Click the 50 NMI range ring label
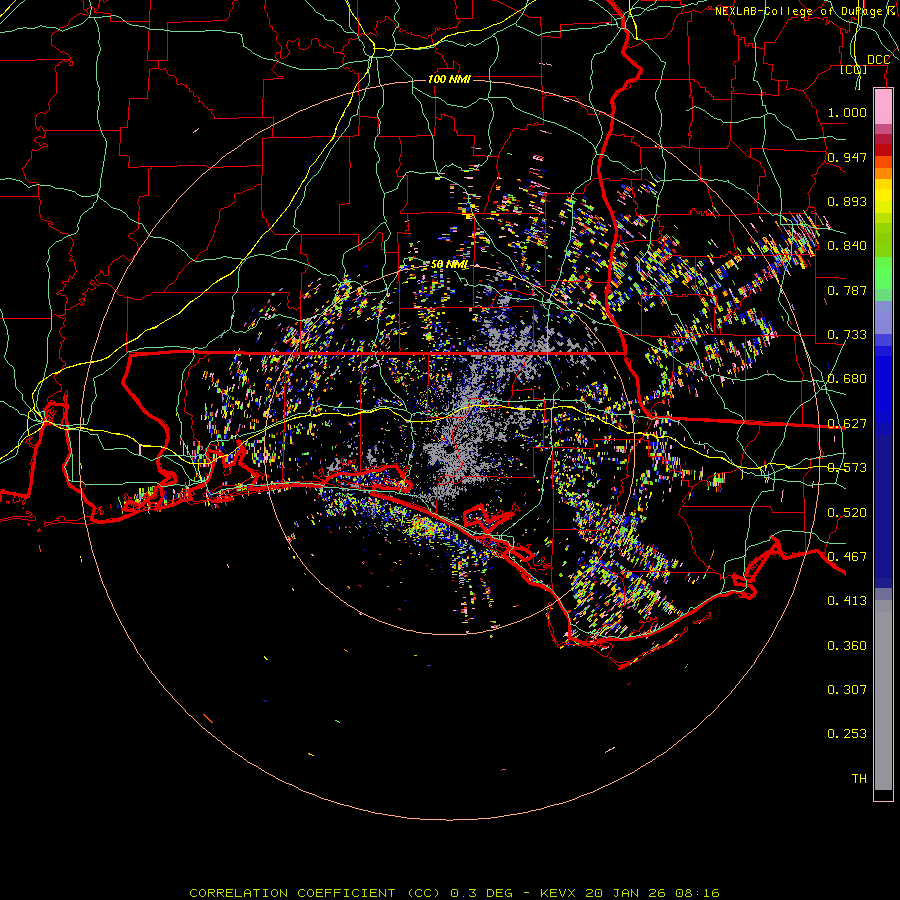Viewport: 900px width, 900px height. point(449,265)
